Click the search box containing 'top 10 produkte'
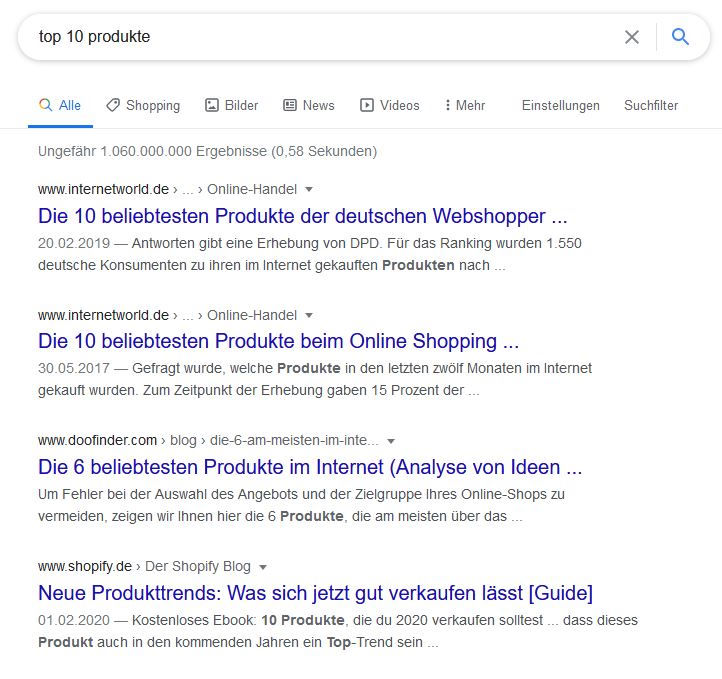Screen dimensions: 722x679 pyautogui.click(x=364, y=37)
